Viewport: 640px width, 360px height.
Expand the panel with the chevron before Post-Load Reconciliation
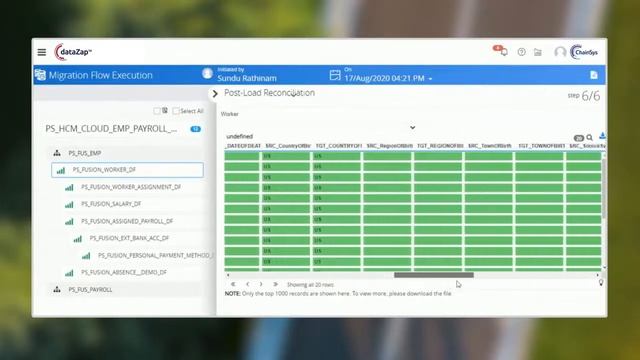click(215, 94)
